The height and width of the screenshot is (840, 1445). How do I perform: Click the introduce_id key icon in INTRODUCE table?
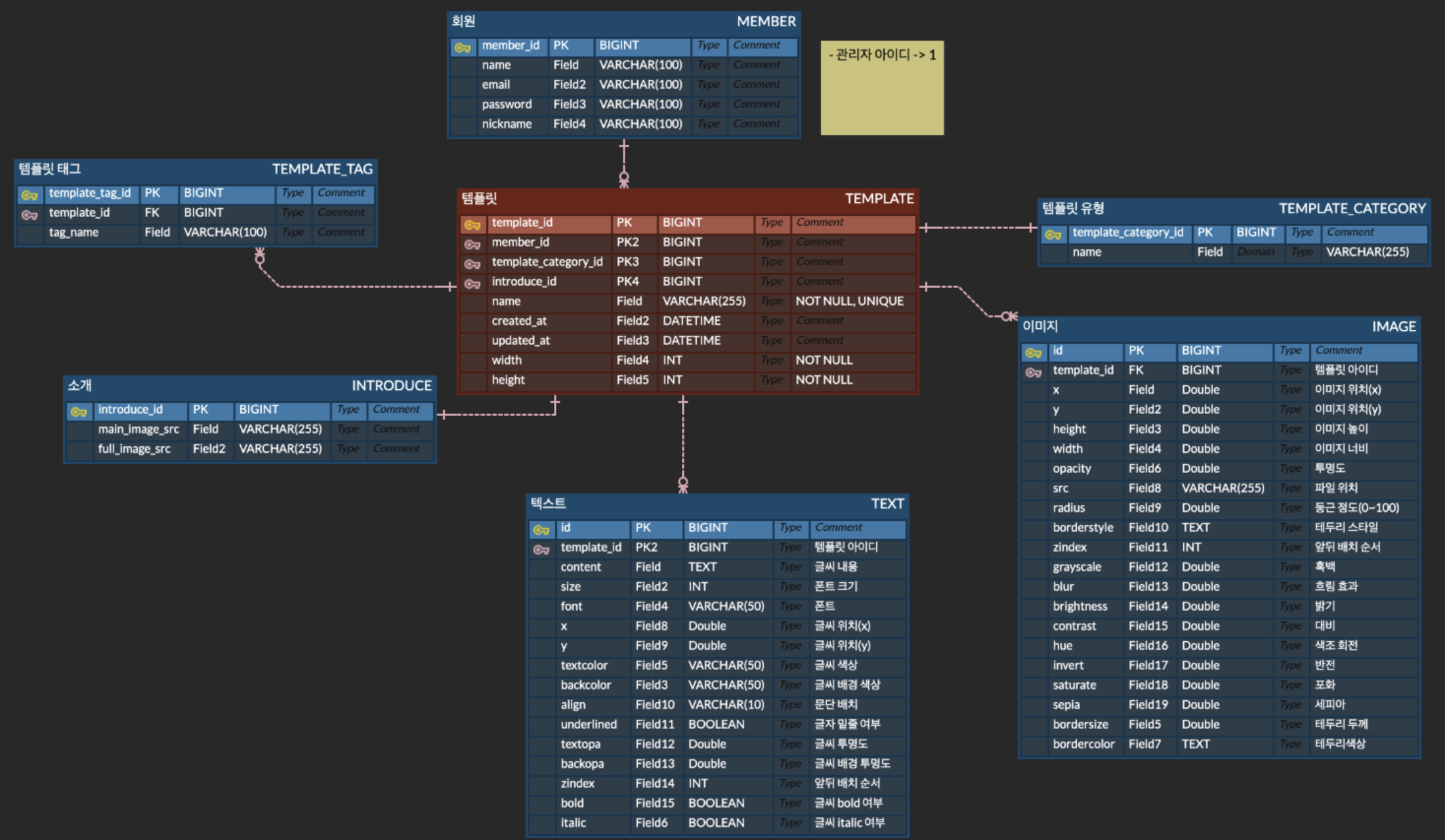(x=79, y=411)
